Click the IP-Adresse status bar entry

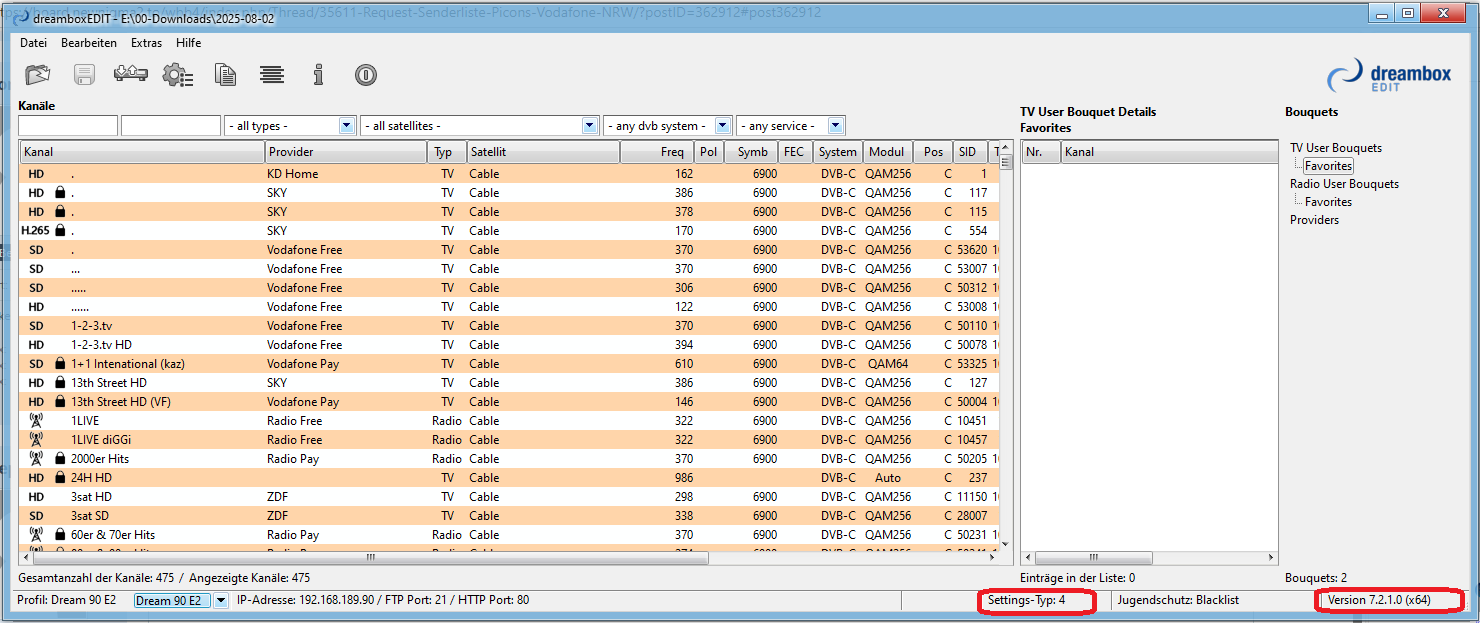(x=383, y=600)
